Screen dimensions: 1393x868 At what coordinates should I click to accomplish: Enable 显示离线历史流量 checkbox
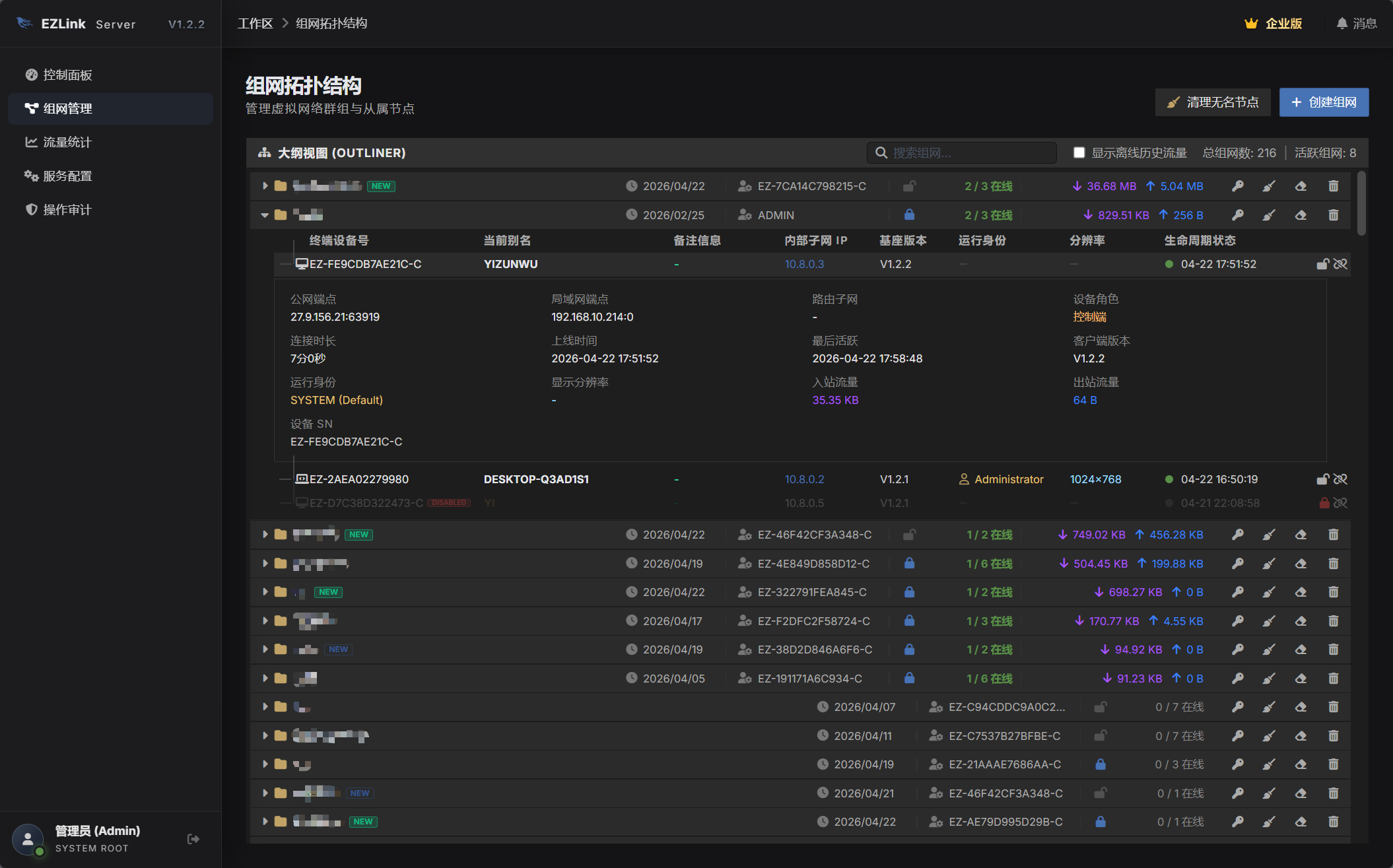1079,152
